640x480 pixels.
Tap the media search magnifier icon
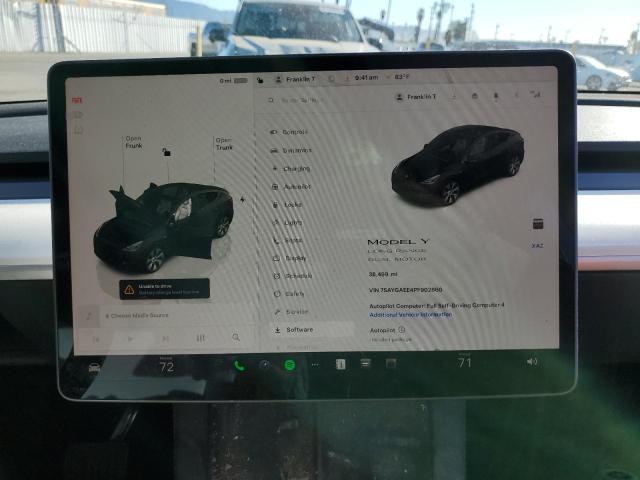point(236,338)
